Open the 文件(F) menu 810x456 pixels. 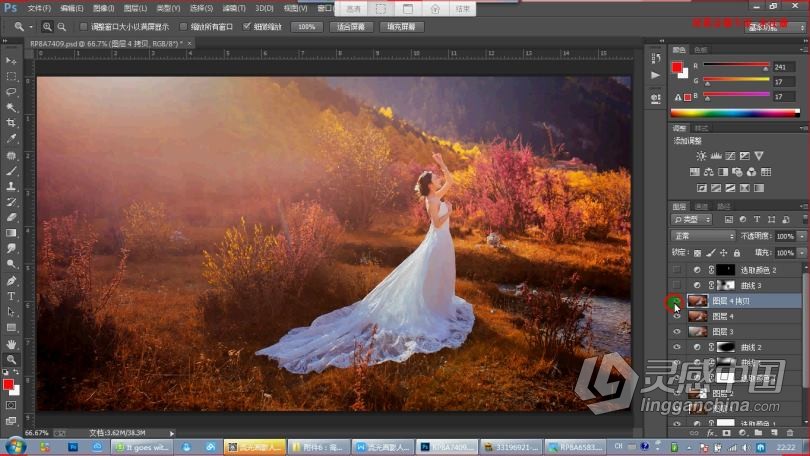[x=39, y=8]
